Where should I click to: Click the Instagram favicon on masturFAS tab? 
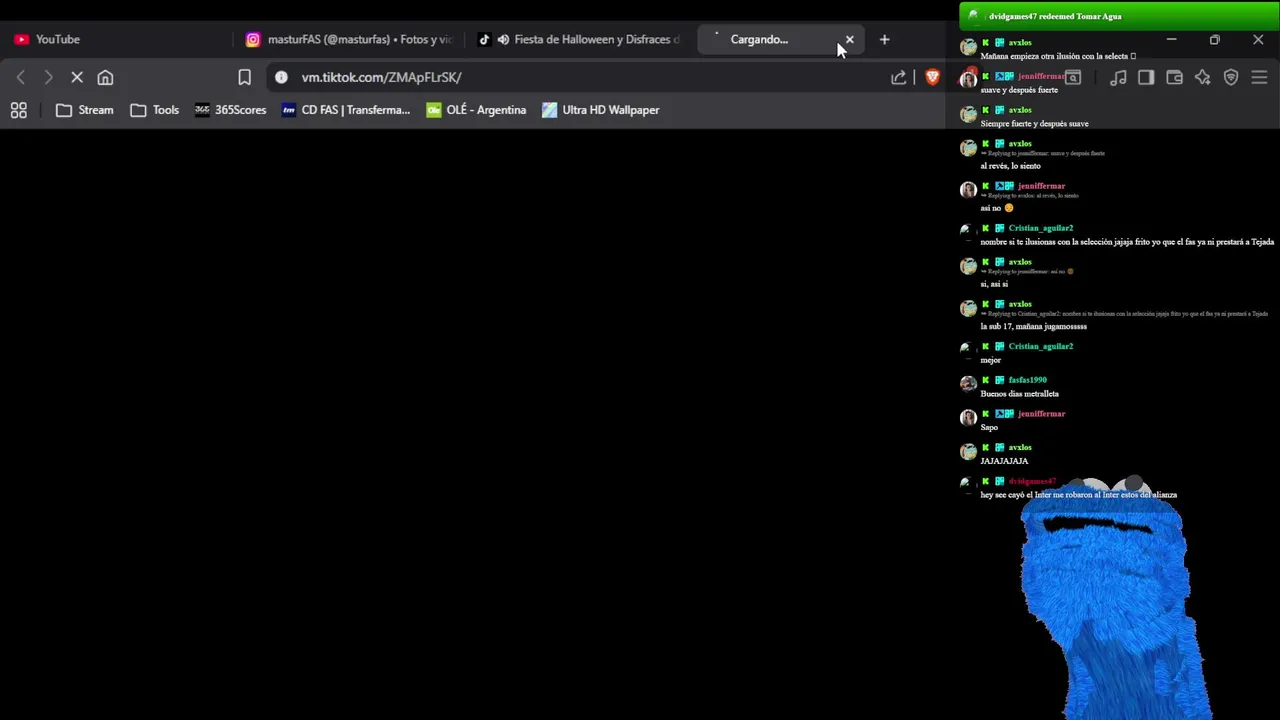(x=253, y=39)
